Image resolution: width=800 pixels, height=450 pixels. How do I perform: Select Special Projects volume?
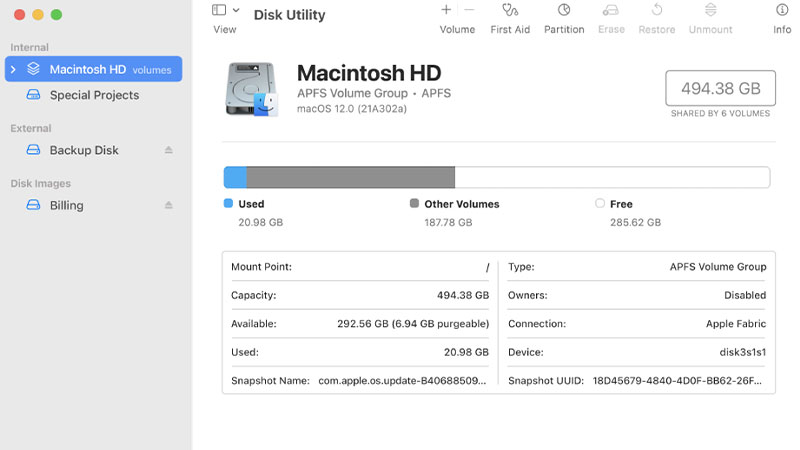tap(93, 95)
